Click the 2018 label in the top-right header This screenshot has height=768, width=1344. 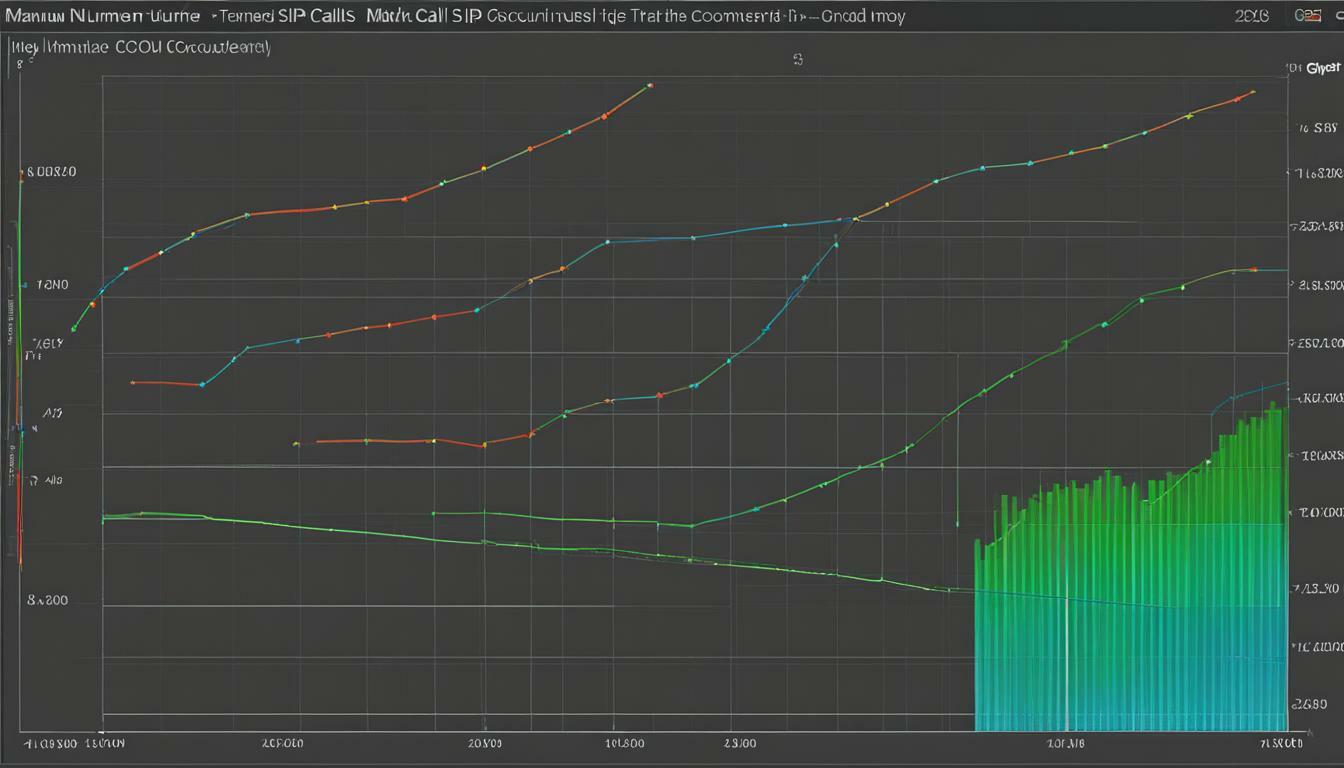coord(1251,16)
